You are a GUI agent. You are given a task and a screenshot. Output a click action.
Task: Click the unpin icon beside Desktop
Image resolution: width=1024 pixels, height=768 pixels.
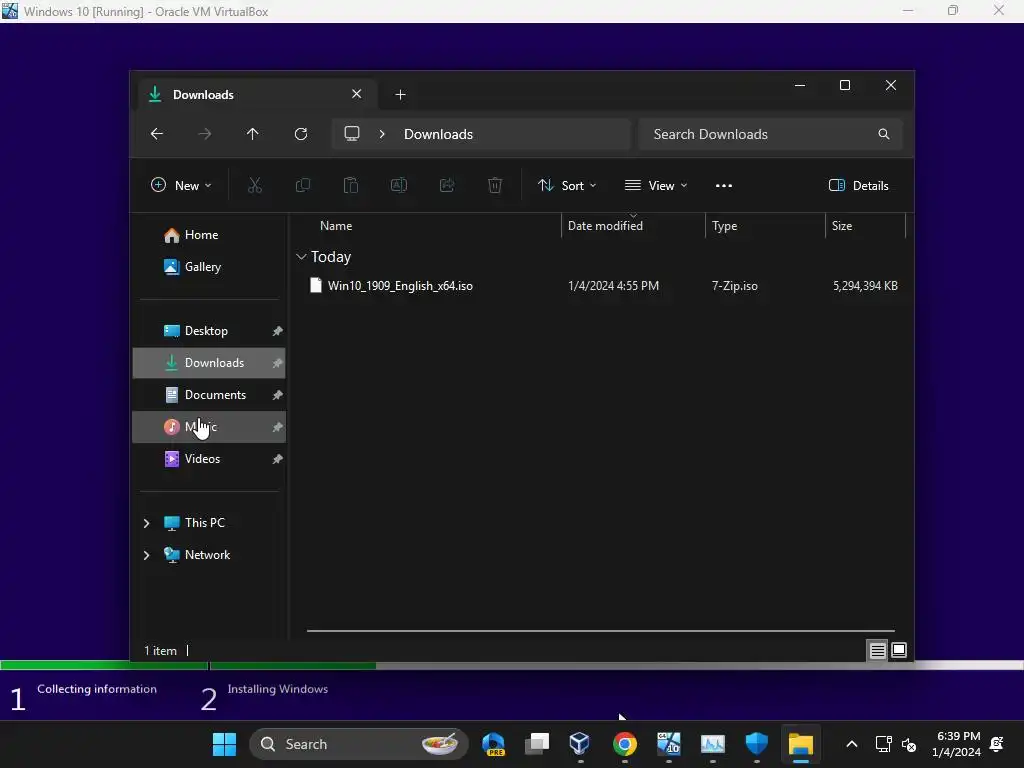(278, 331)
